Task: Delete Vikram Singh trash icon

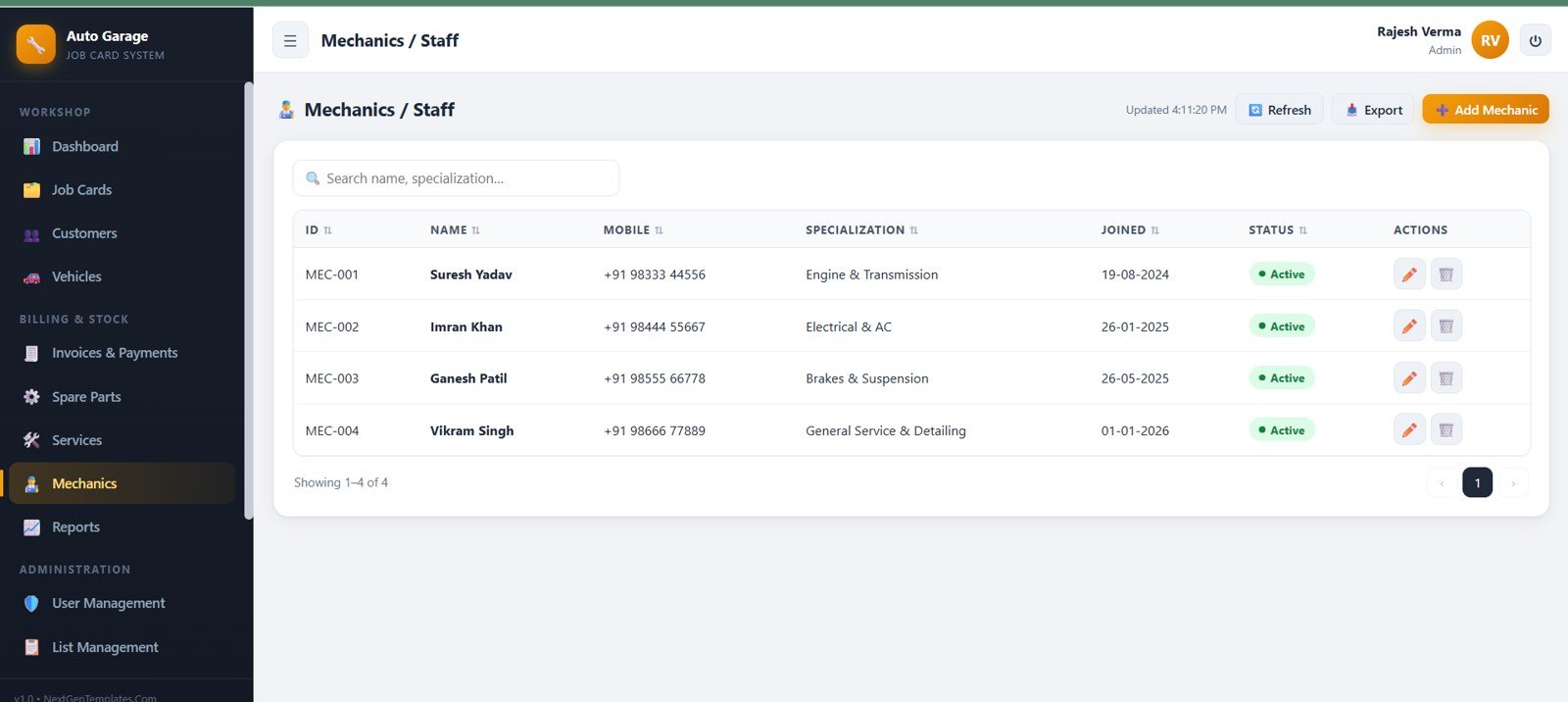Action: 1446,429
